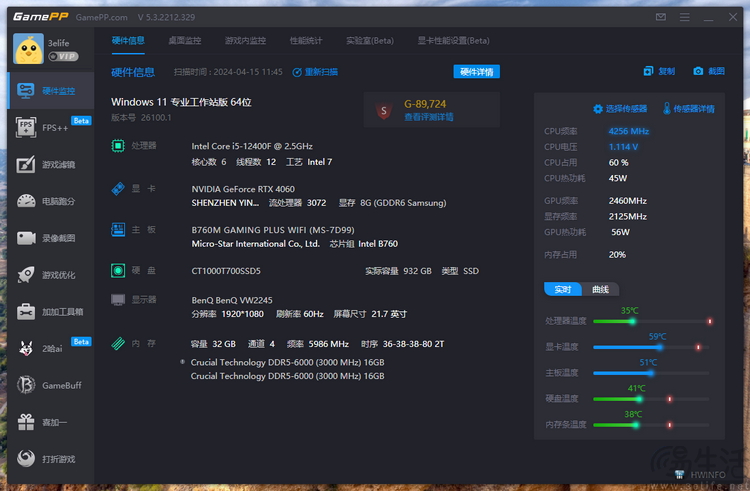
Task: Open the GameBuff sidebar icon
Action: [x=26, y=385]
